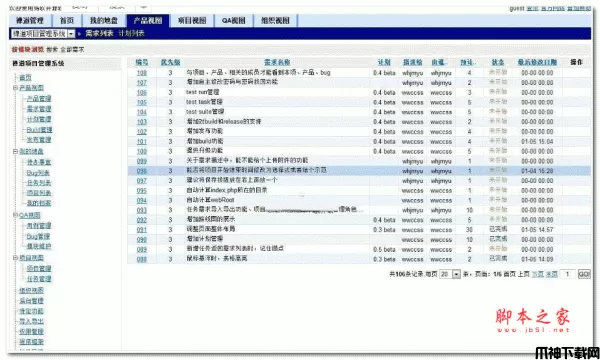
Task: Open requirement number 100
Action: click(142, 151)
